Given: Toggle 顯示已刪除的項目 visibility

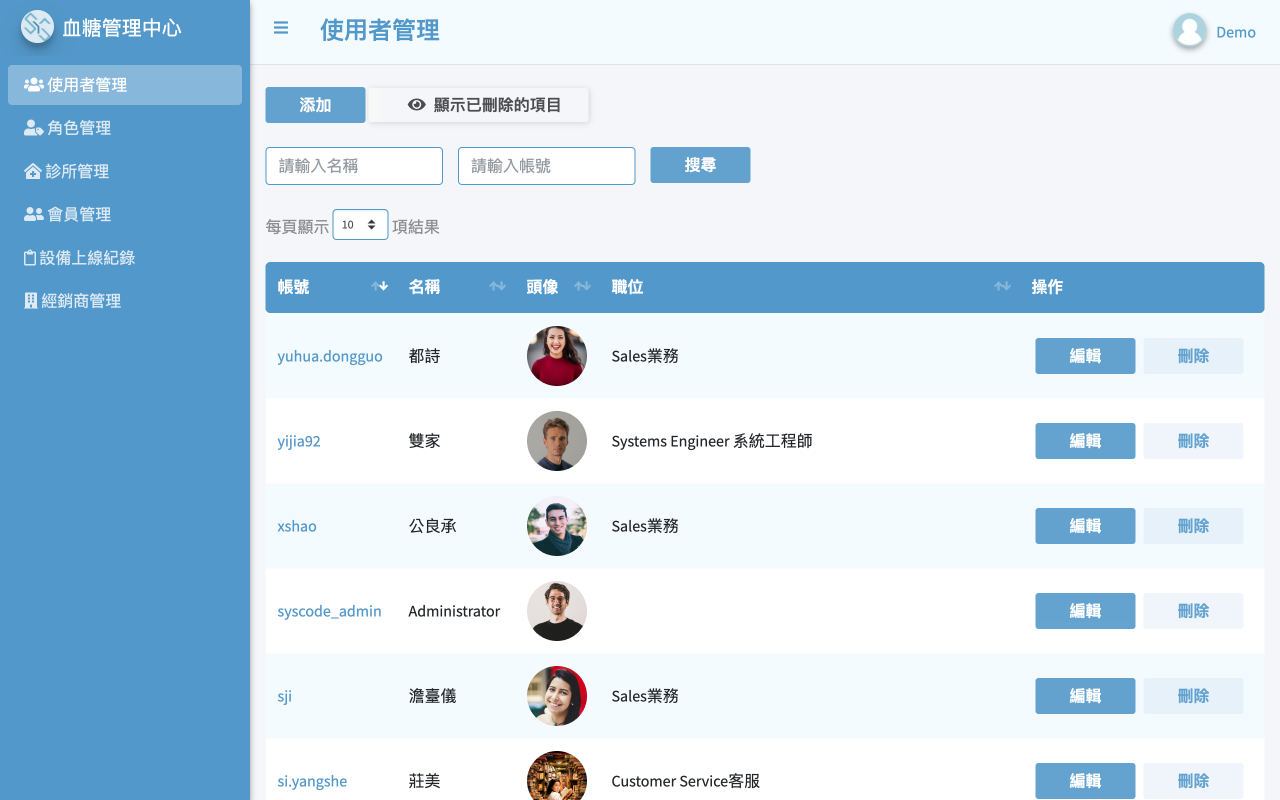Looking at the screenshot, I should (478, 104).
